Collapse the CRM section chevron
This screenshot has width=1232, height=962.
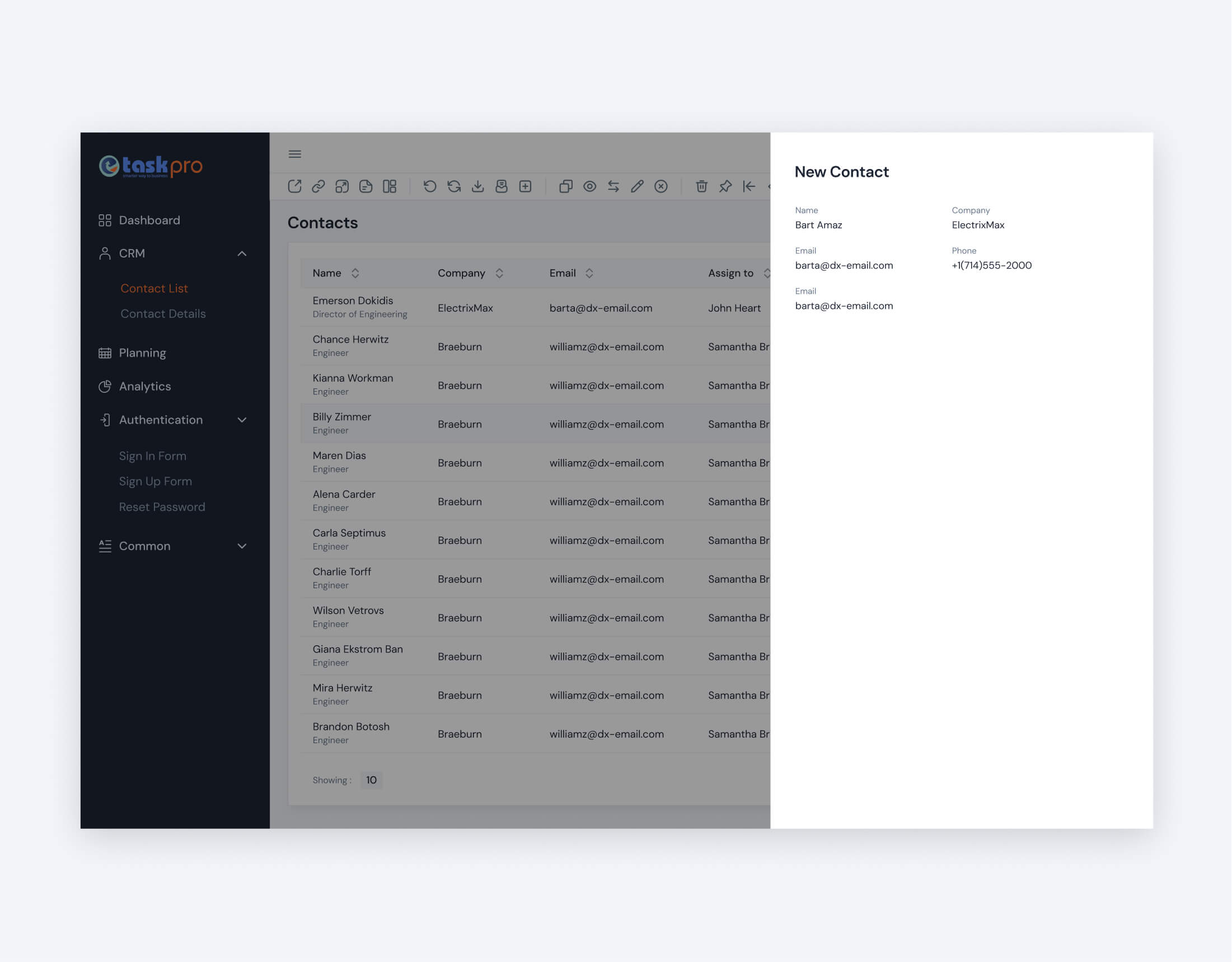click(242, 253)
